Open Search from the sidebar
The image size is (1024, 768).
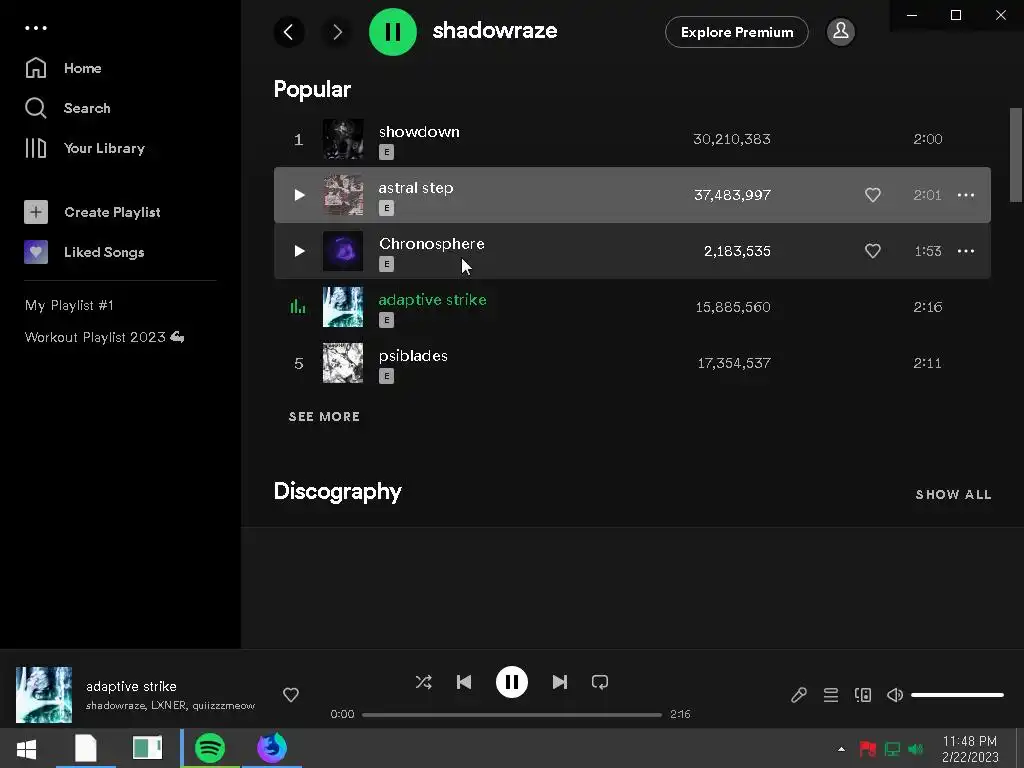(x=68, y=108)
